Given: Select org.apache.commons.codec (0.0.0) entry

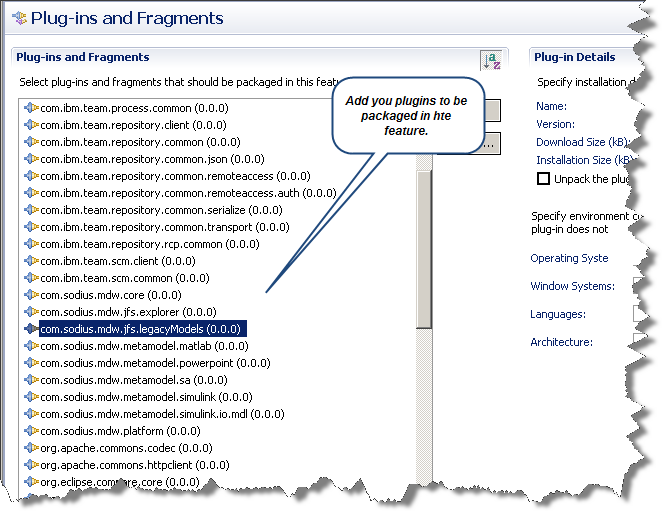Looking at the screenshot, I should (126, 448).
